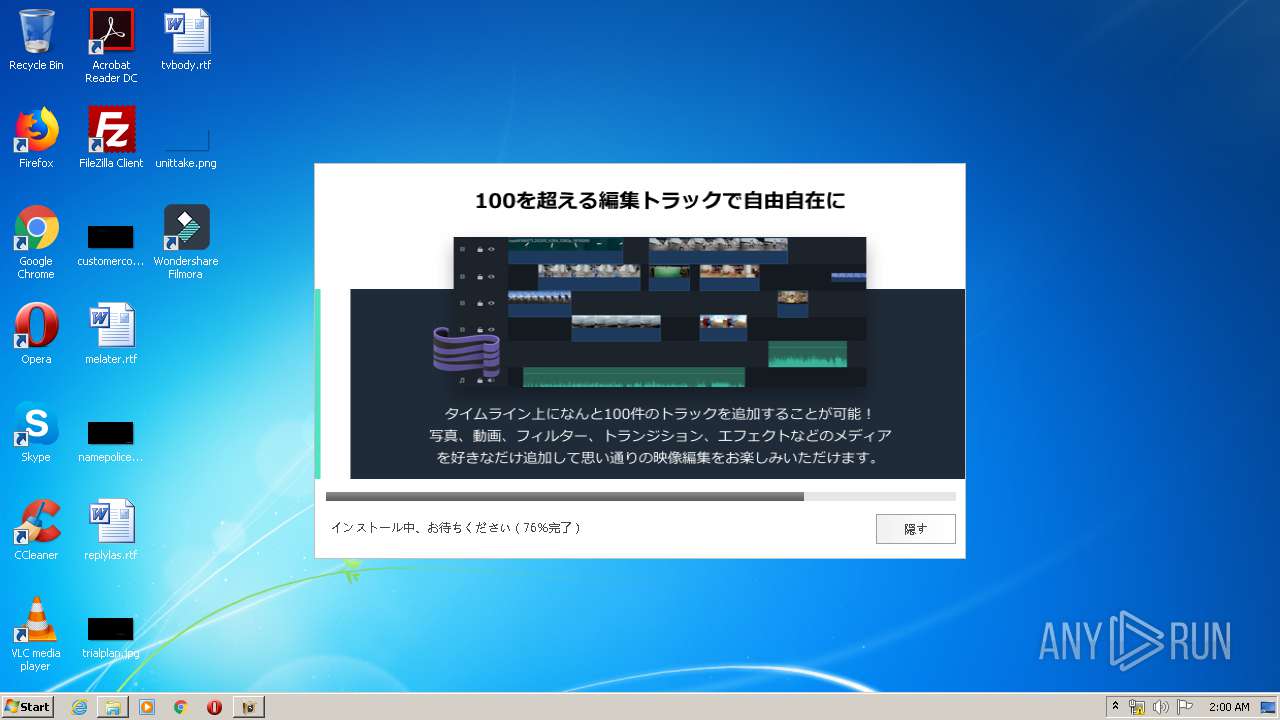Launch Google Chrome desktop shortcut
Viewport: 1280px width, 720px height.
click(36, 242)
